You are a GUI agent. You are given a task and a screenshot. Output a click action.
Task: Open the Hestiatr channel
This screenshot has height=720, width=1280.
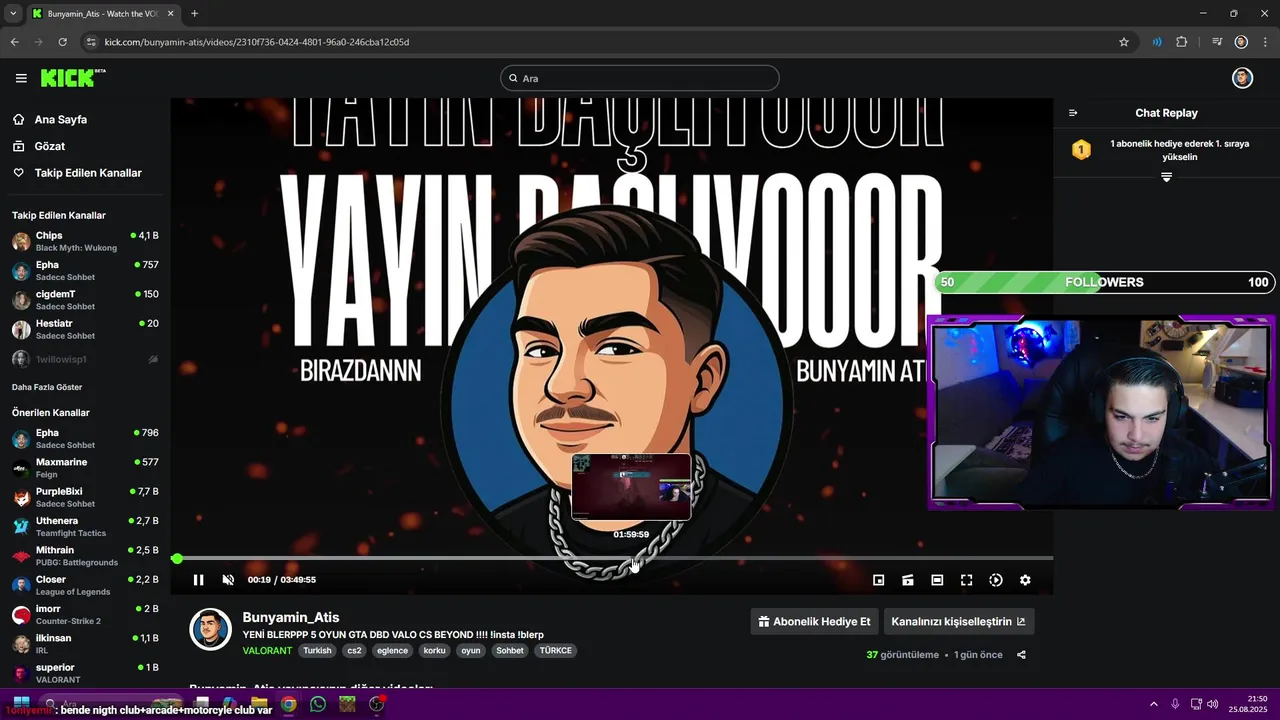pyautogui.click(x=85, y=329)
